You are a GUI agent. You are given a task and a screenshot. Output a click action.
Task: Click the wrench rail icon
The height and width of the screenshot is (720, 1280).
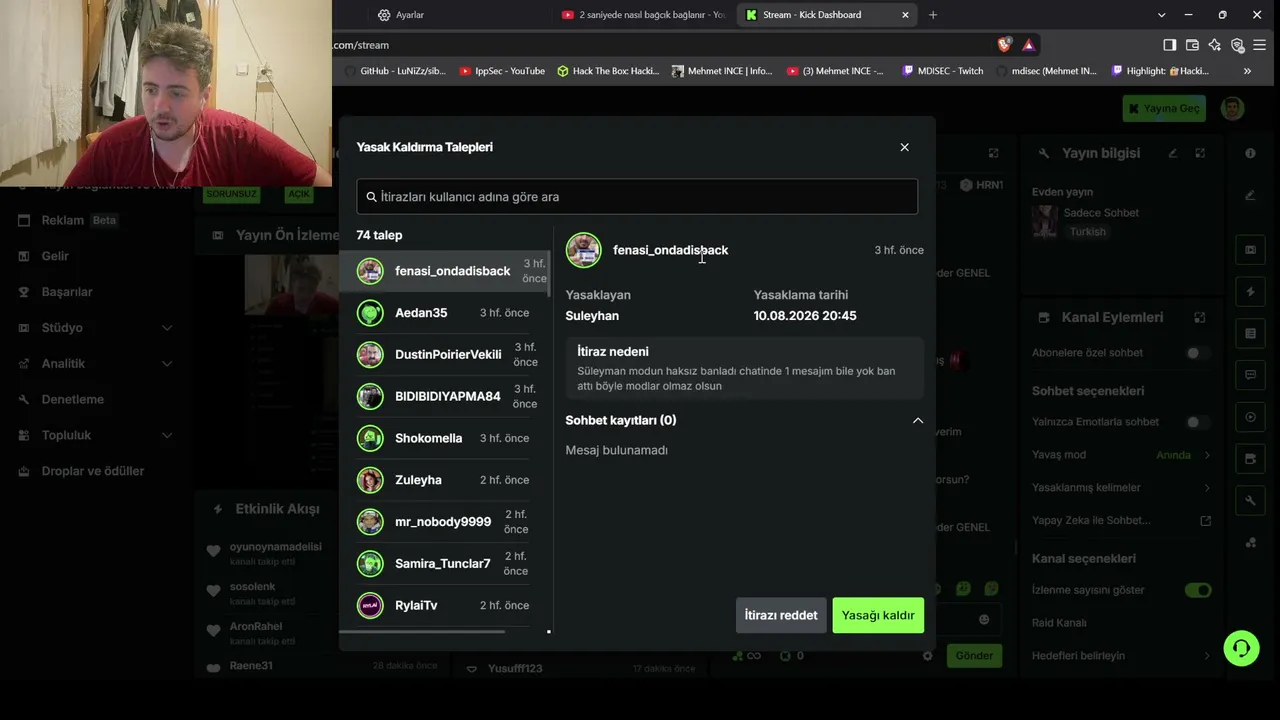(1250, 500)
